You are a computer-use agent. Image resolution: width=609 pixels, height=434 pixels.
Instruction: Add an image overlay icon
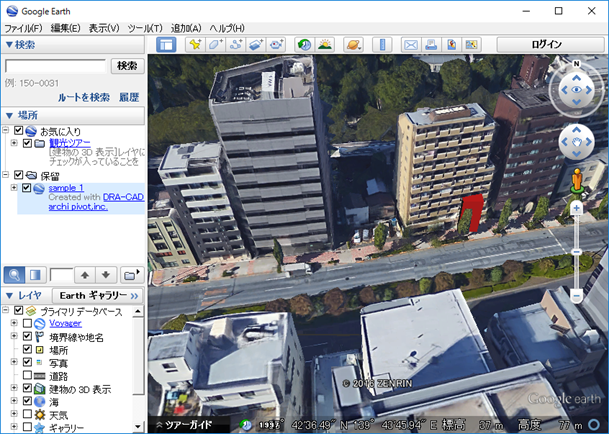[256, 45]
